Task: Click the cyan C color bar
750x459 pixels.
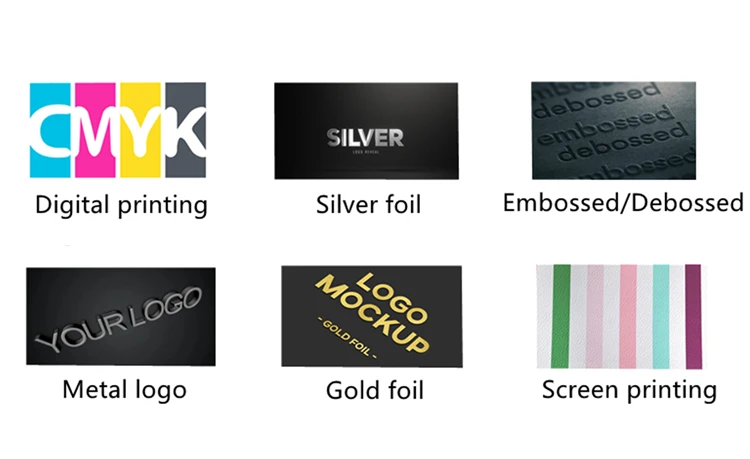Action: pyautogui.click(x=50, y=130)
